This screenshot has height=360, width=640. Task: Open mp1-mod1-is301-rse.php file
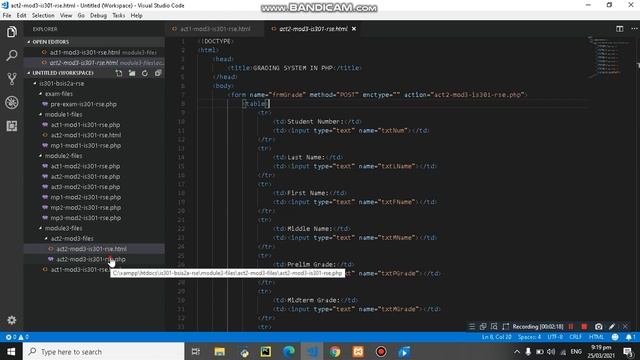point(86,145)
